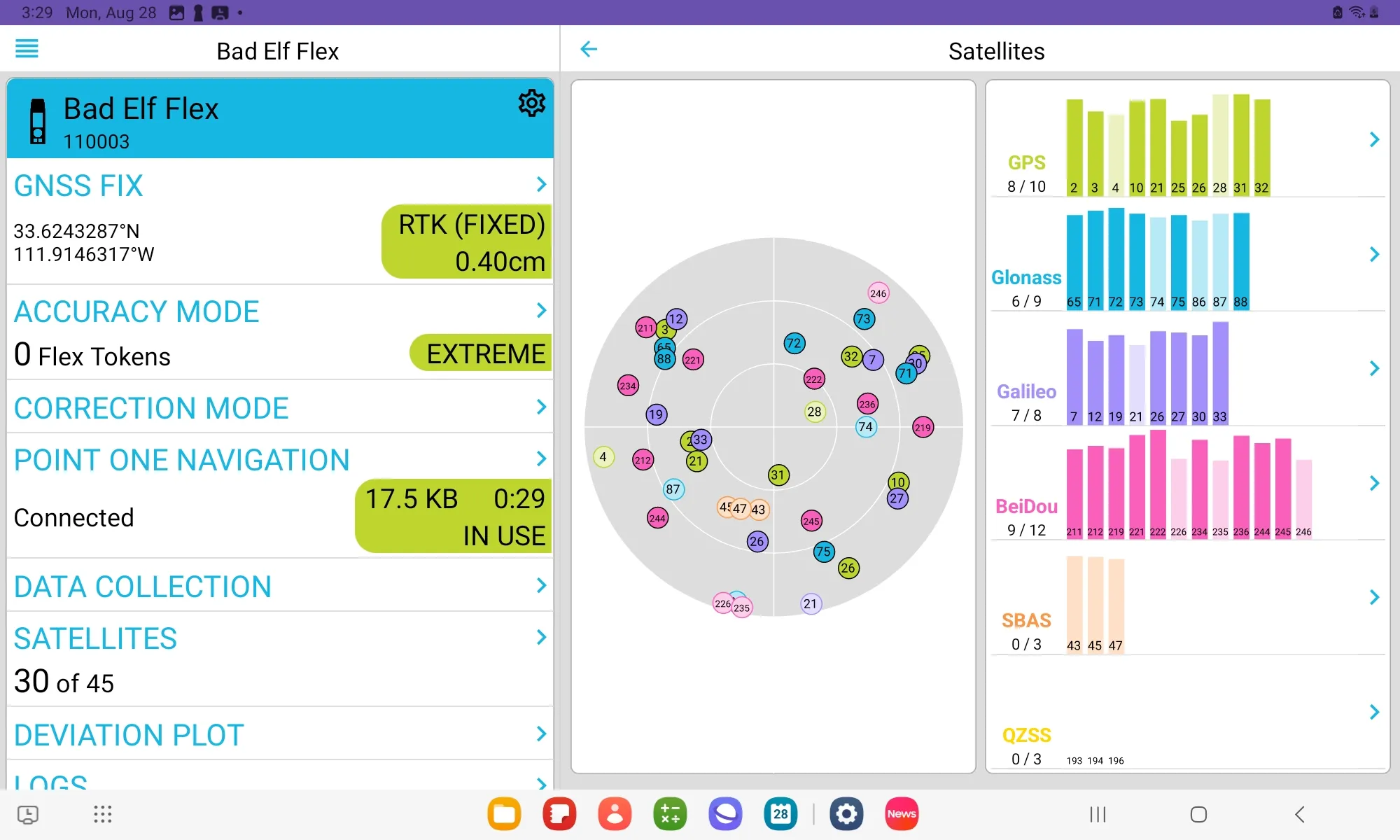Select satellite 4 on sky plot

[x=603, y=457]
